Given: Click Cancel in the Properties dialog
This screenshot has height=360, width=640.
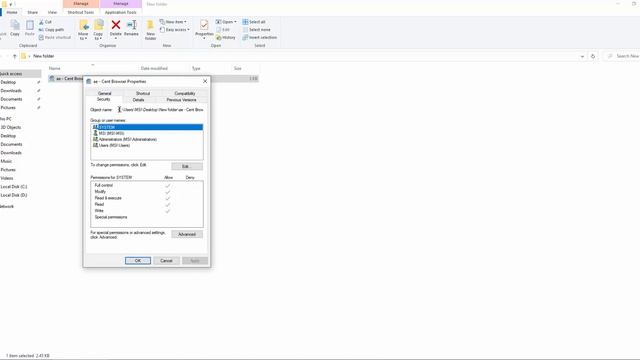Looking at the screenshot, I should (167, 260).
